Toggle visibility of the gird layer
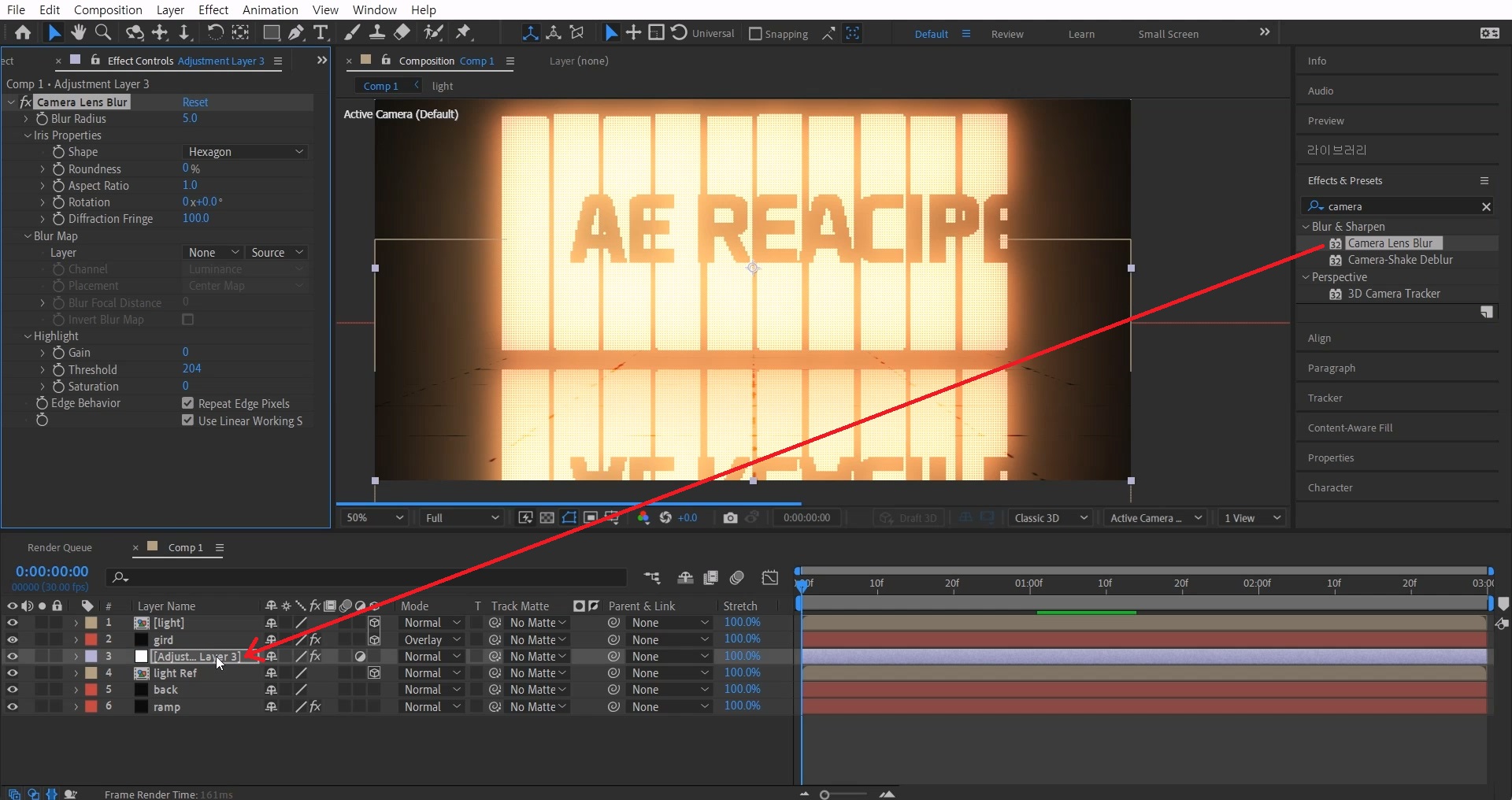This screenshot has height=800, width=1512. click(13, 639)
